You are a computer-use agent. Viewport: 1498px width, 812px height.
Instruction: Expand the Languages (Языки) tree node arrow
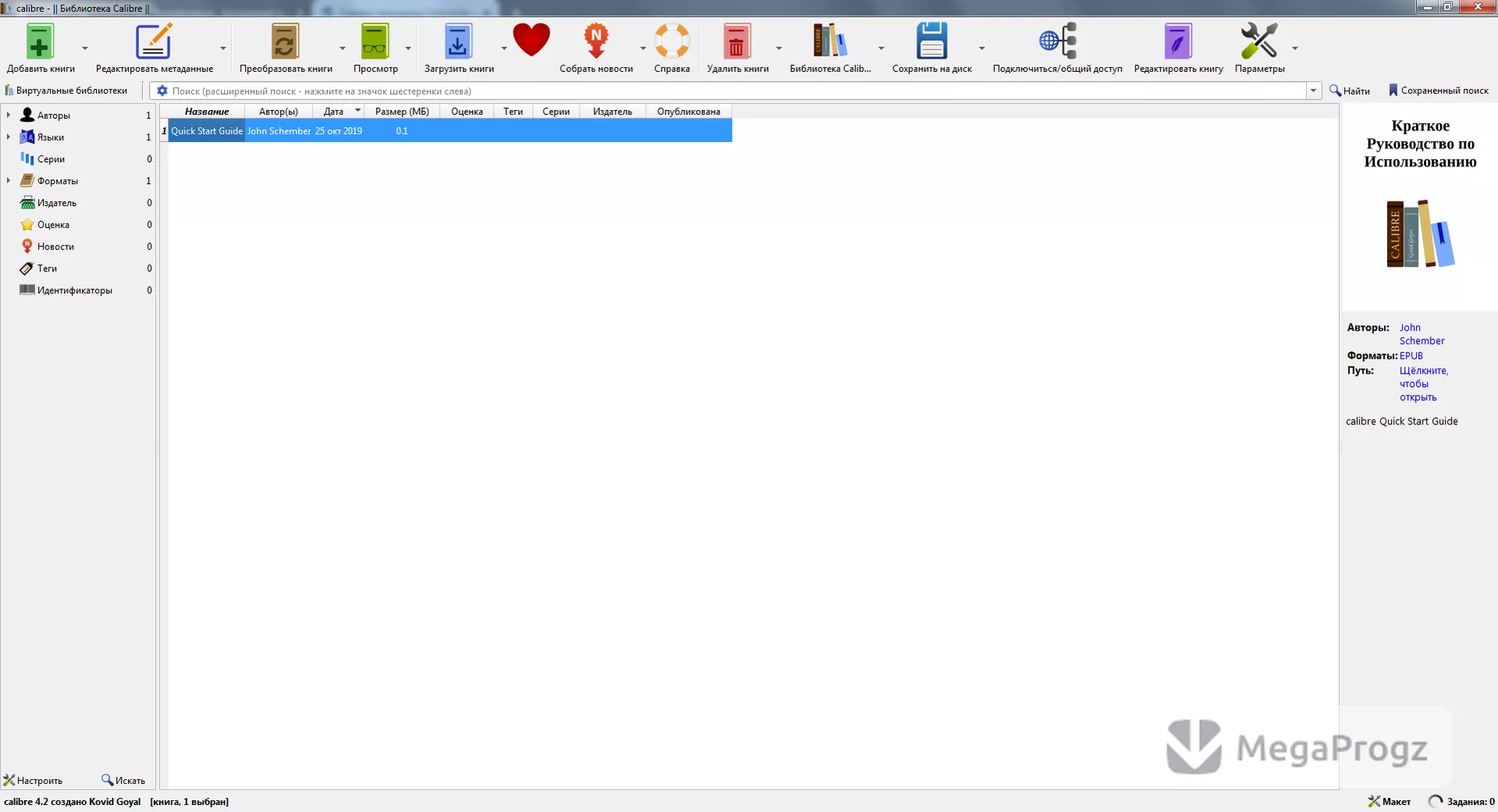[x=9, y=137]
